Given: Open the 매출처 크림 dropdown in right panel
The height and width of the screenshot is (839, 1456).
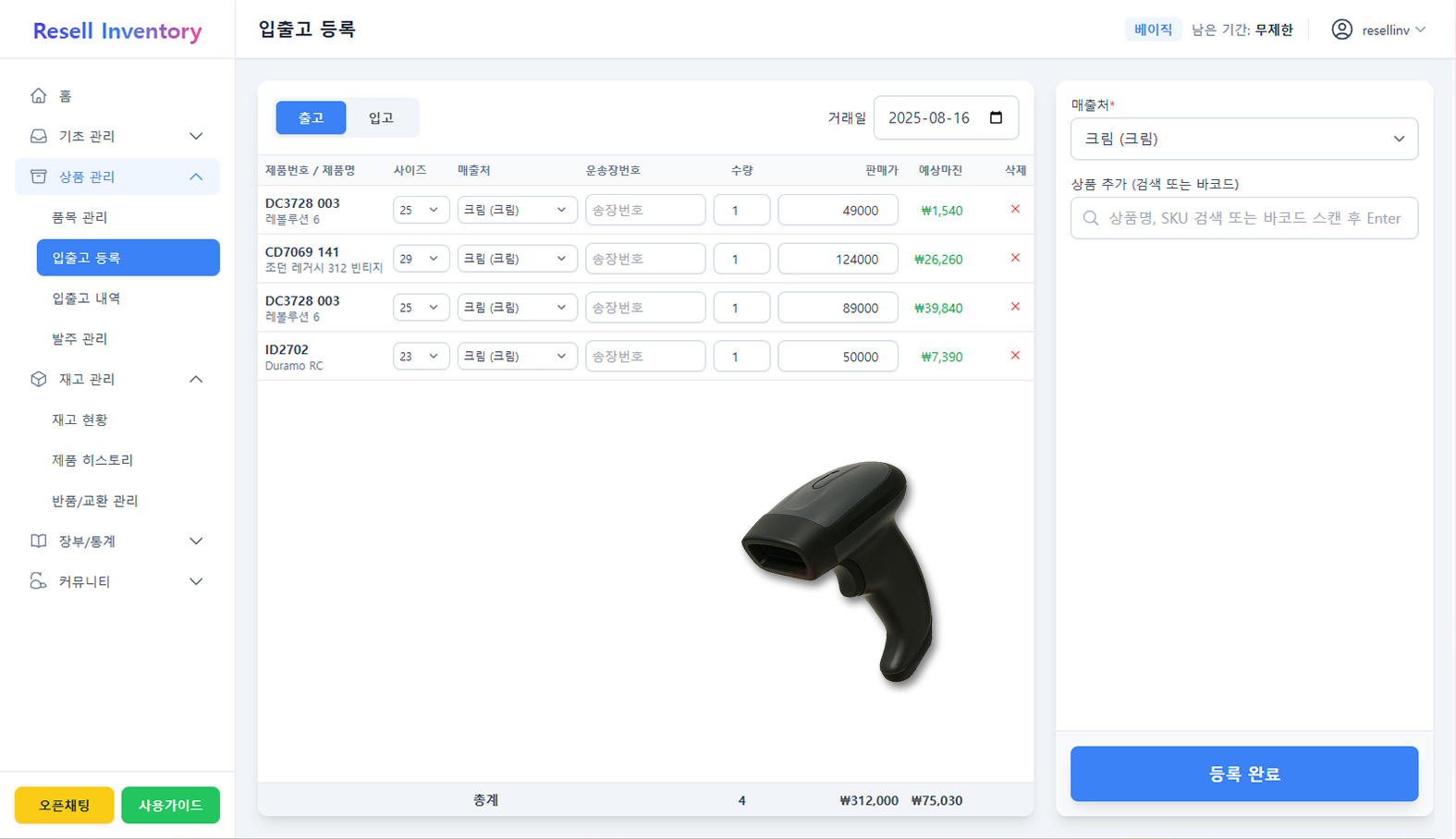Looking at the screenshot, I should point(1243,139).
